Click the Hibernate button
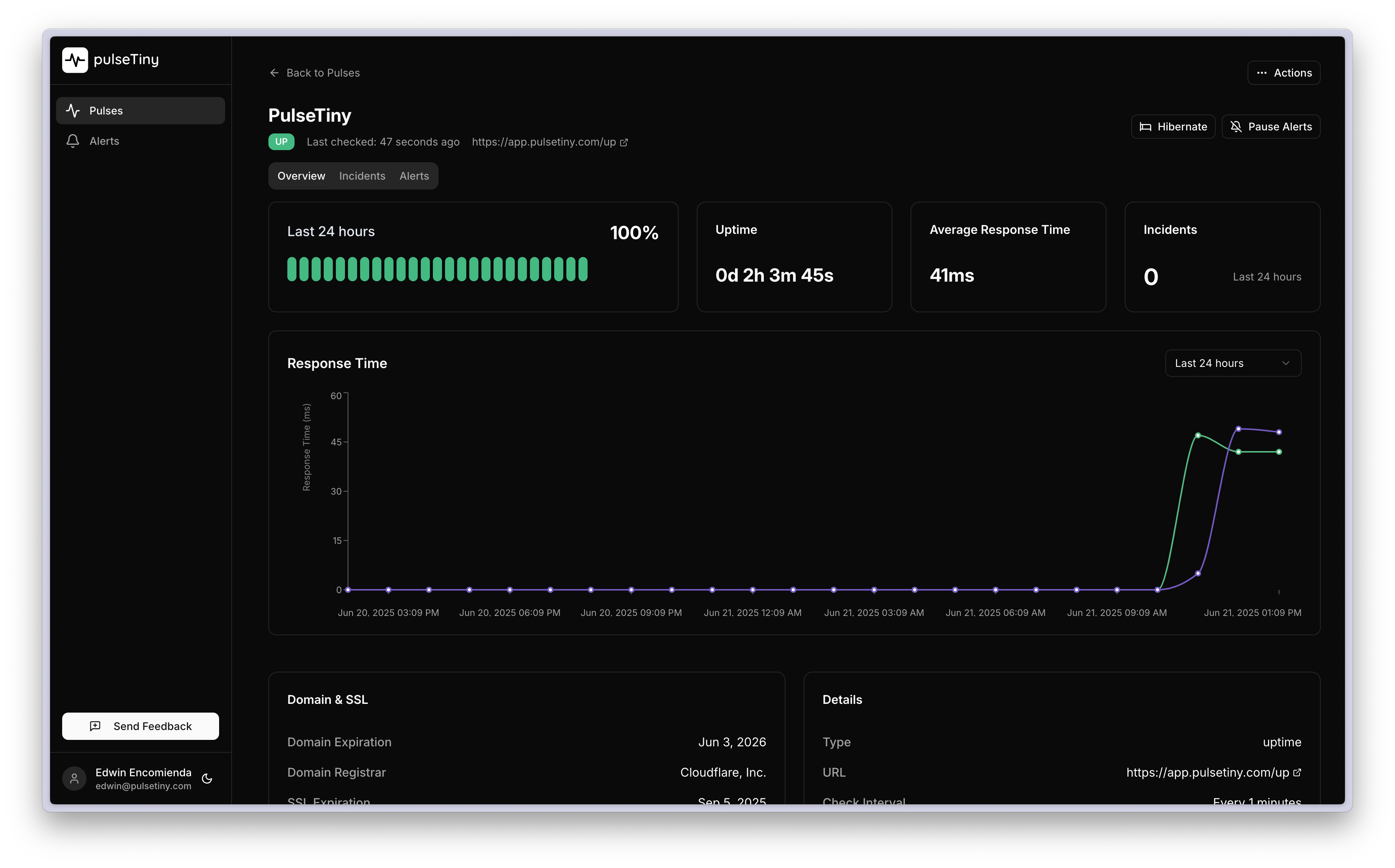This screenshot has width=1395, height=868. tap(1173, 127)
